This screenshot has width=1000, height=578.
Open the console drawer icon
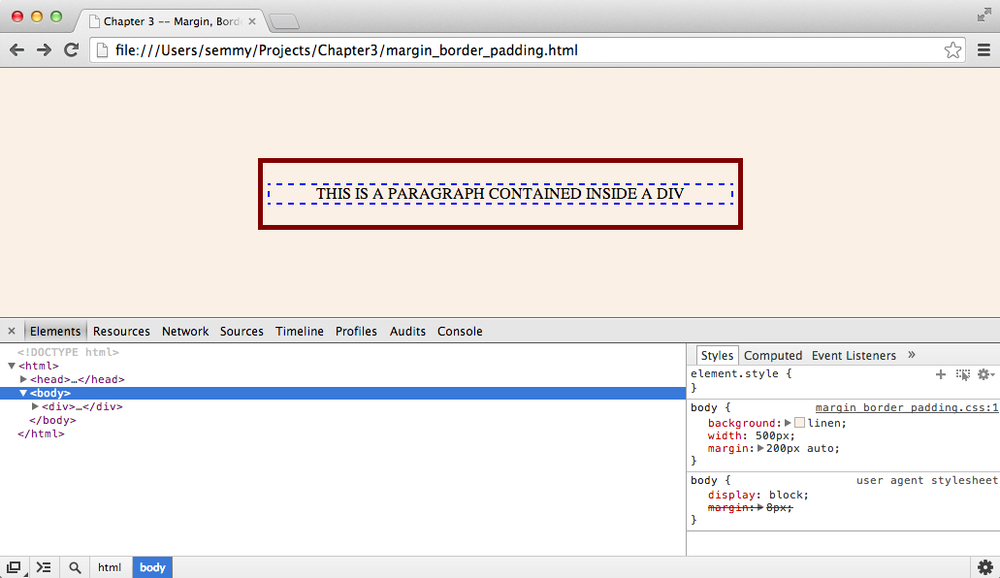(44, 567)
